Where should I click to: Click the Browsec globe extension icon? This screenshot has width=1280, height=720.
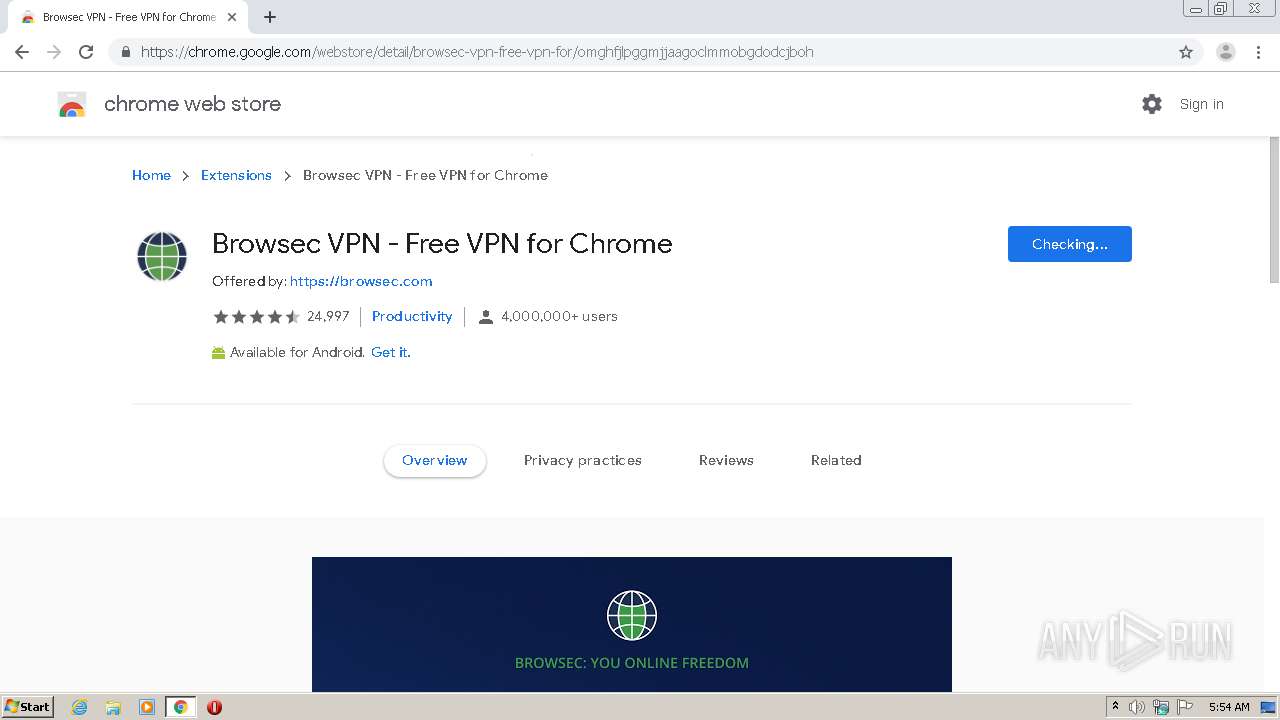coord(162,257)
